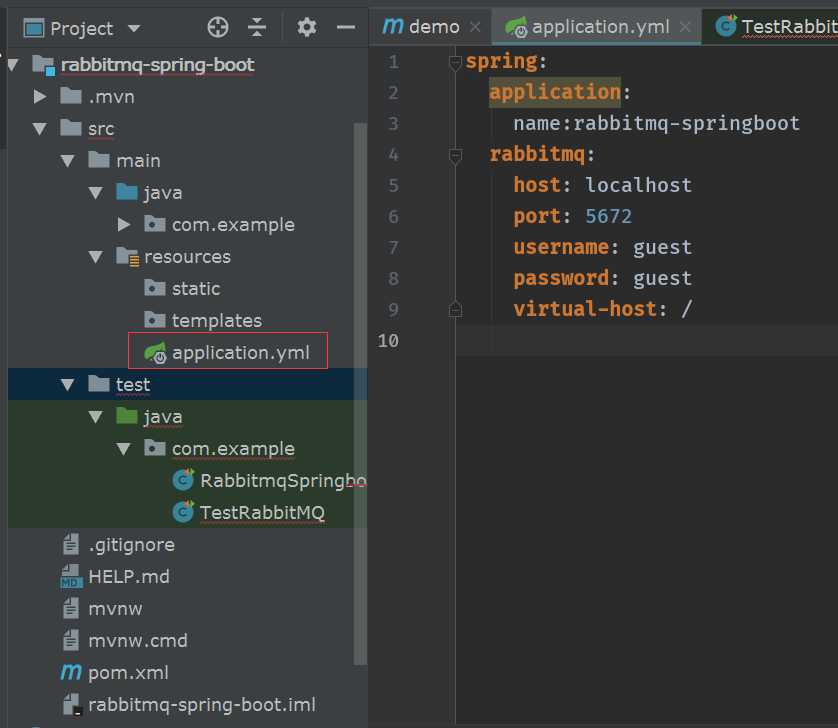Click the 'application' key in editor
Viewport: 838px width, 728px height.
click(x=555, y=92)
